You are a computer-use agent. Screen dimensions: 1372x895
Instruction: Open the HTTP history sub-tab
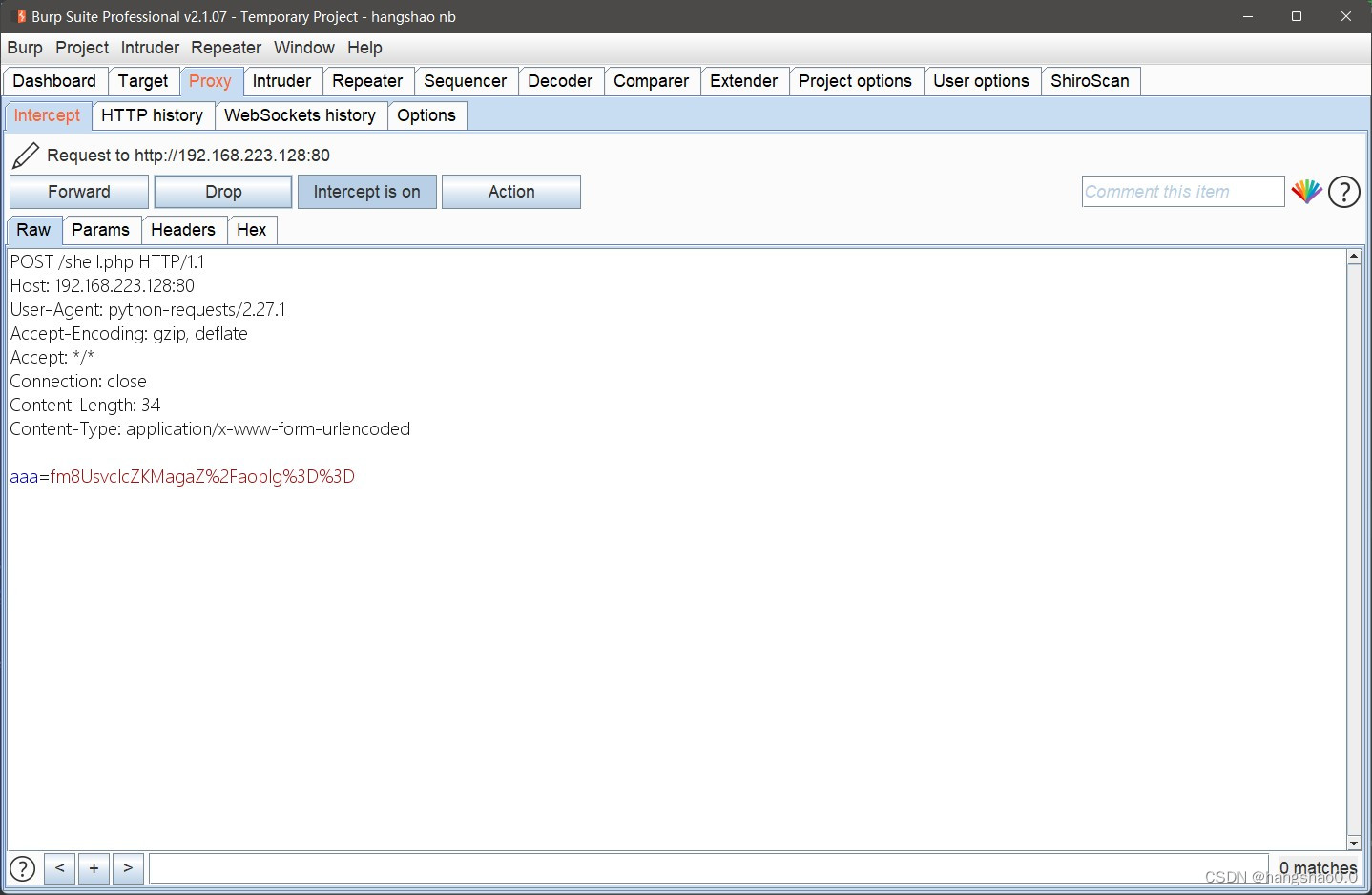(x=153, y=115)
